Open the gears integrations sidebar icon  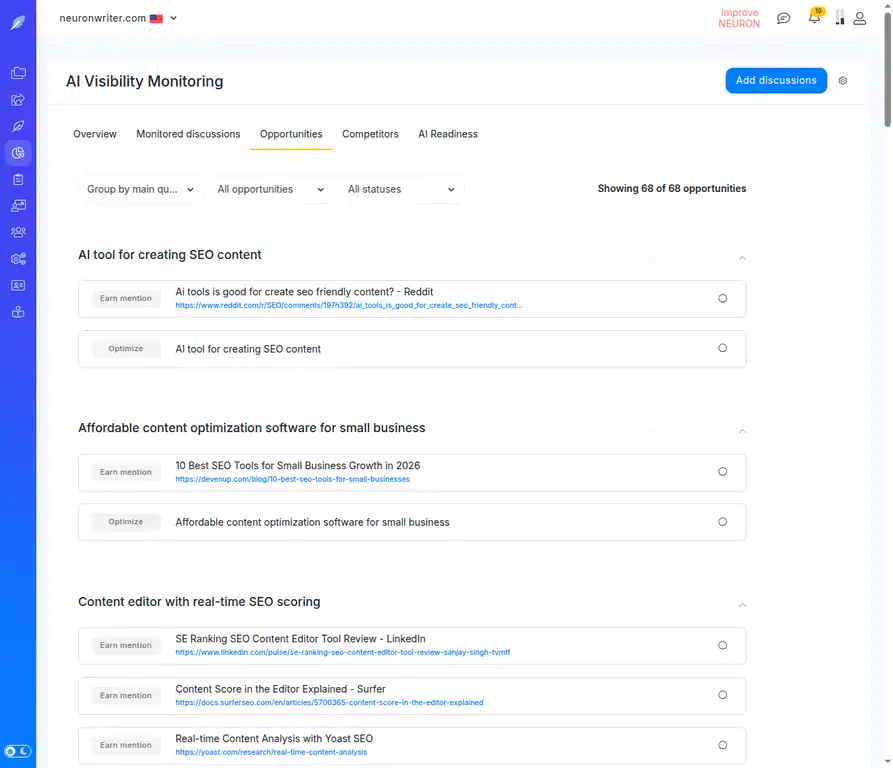click(18, 259)
